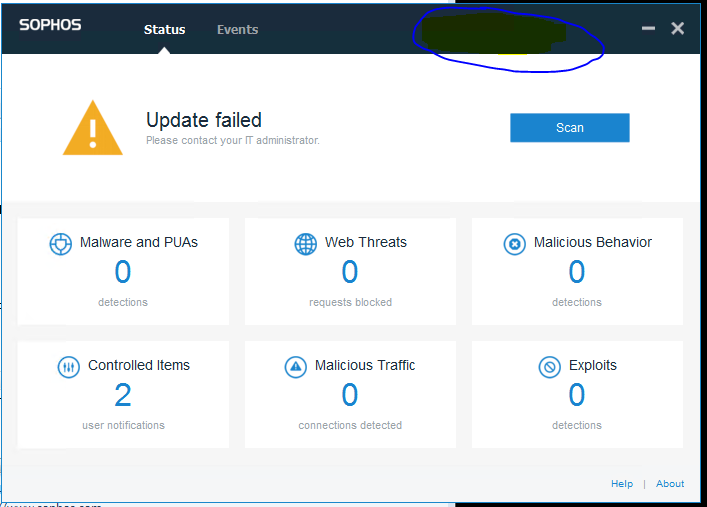
Task: Click the 'connections detected' label
Action: pos(350,425)
